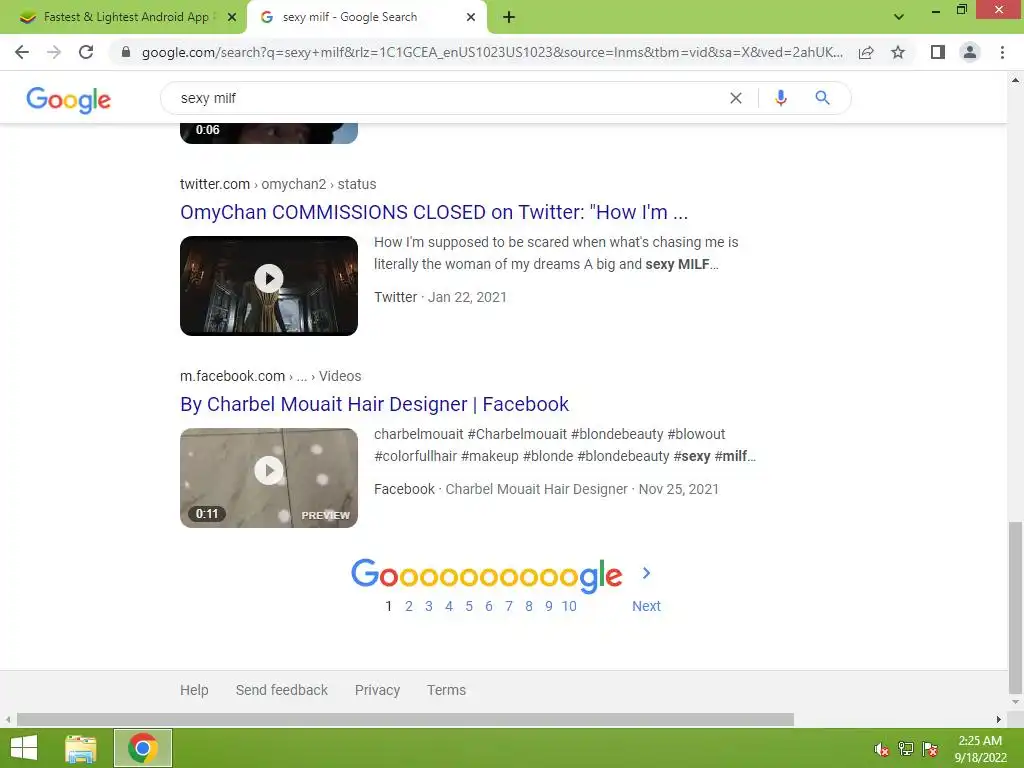
Task: Open the Windows Start button
Action: point(24,748)
